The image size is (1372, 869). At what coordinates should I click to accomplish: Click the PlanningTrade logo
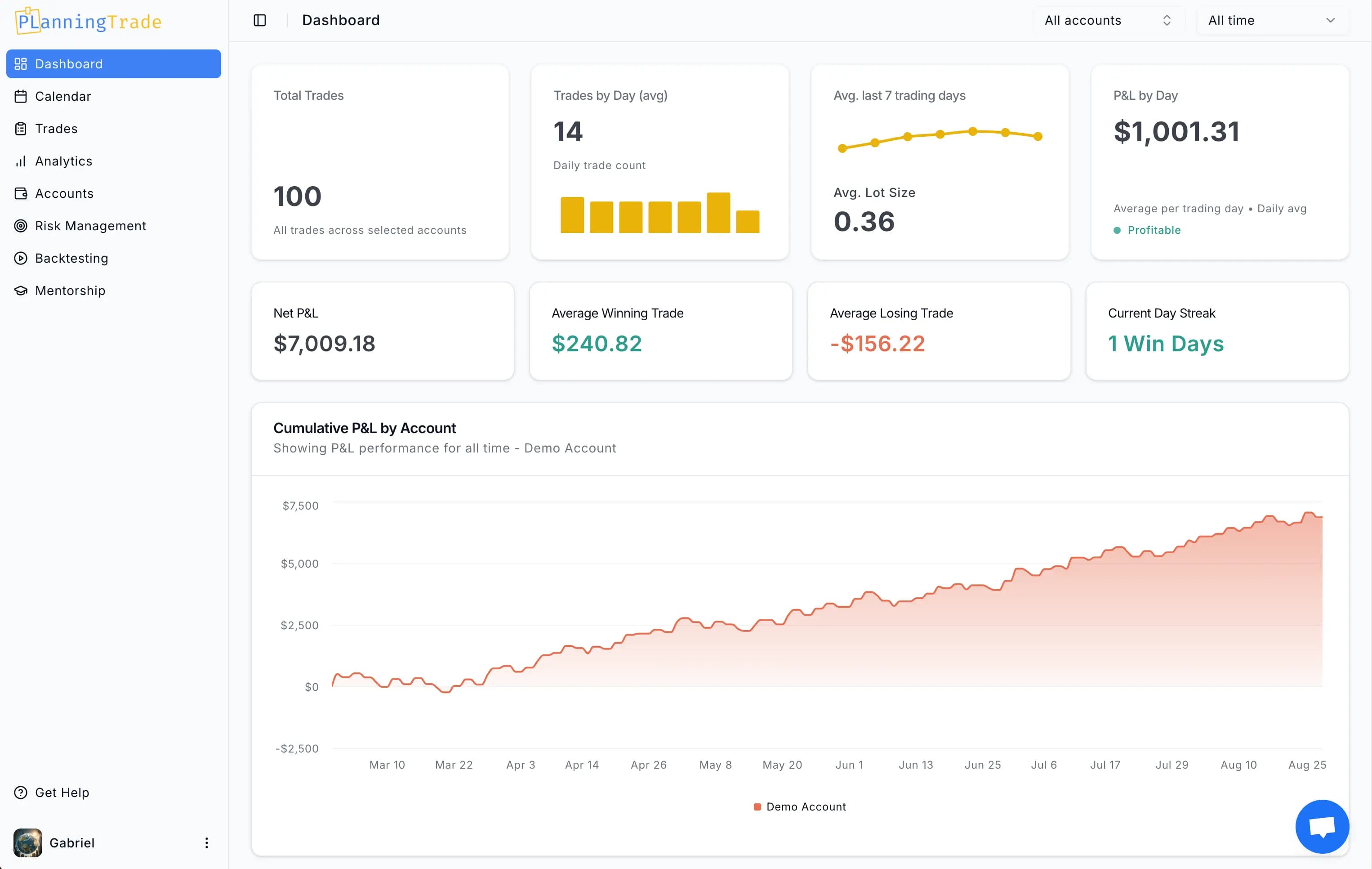coord(88,21)
